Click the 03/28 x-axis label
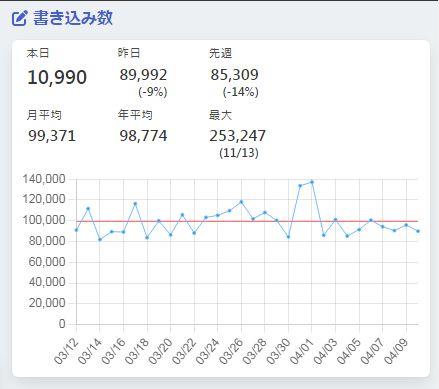The image size is (439, 389). tap(255, 351)
